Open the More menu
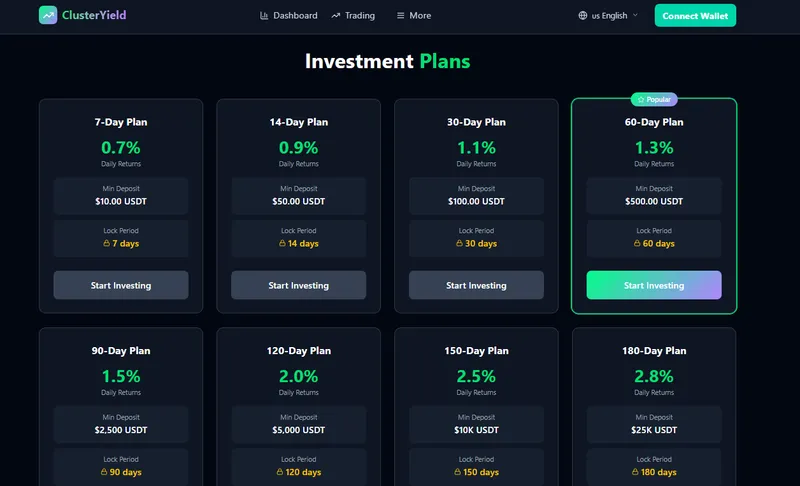Screen dimensions: 800x486 pyautogui.click(x=414, y=16)
